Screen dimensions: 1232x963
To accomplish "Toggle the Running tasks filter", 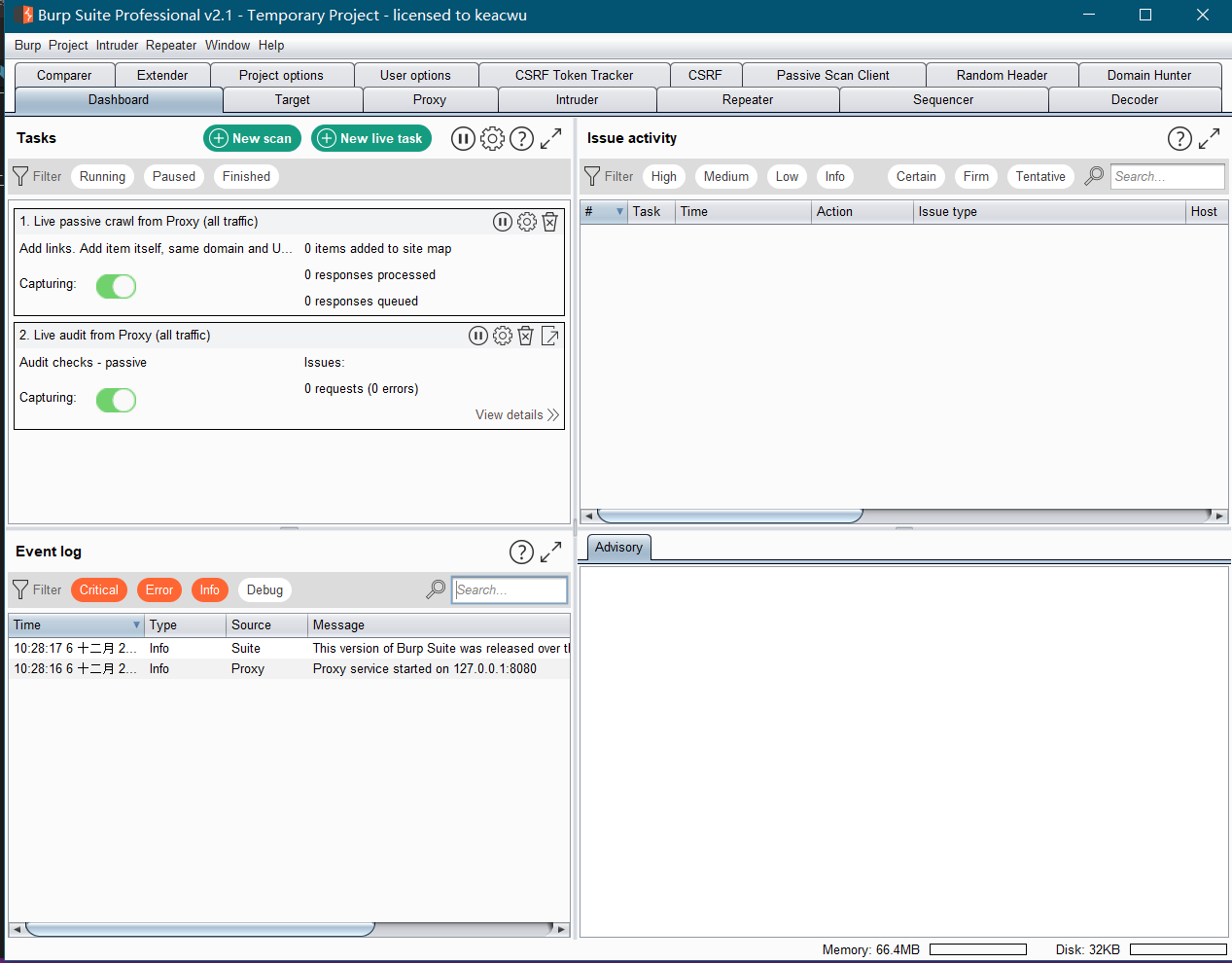I will [102, 176].
